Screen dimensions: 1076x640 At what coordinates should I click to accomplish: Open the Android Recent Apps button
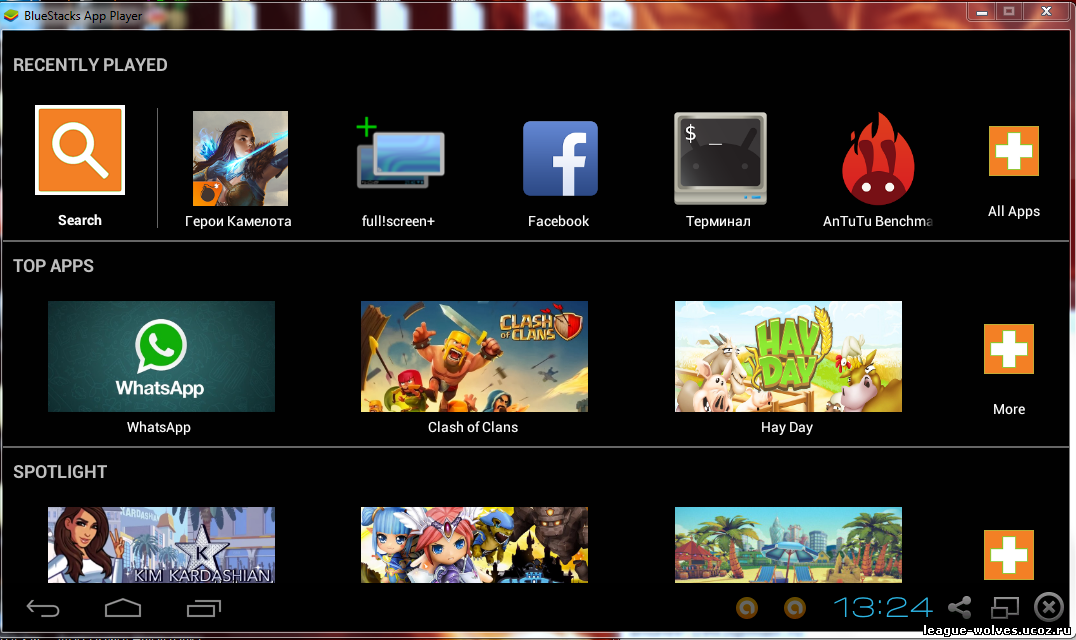click(x=204, y=608)
